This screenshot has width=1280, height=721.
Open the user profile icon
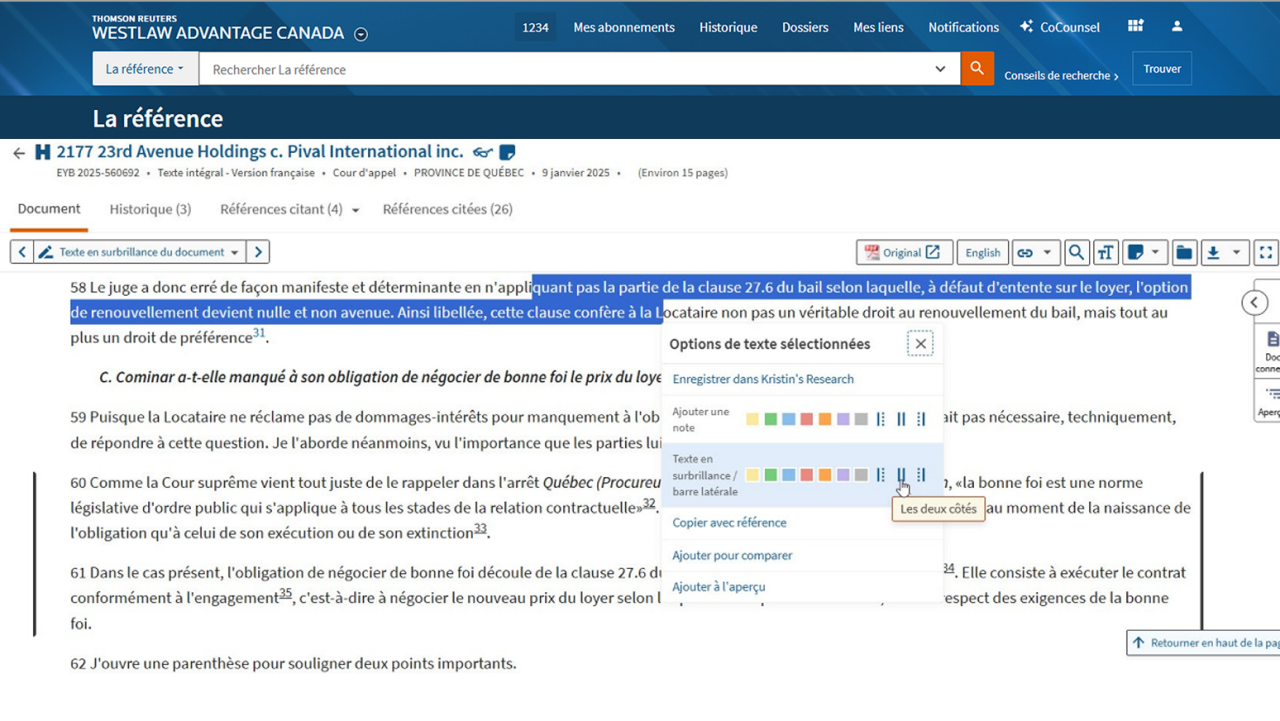click(1177, 26)
